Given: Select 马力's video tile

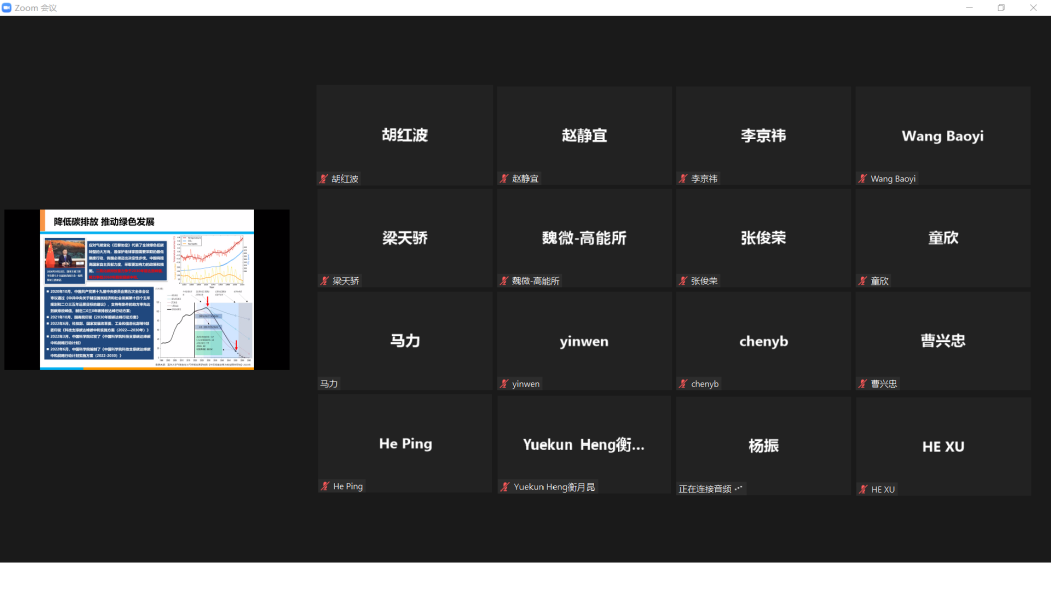Looking at the screenshot, I should (404, 340).
